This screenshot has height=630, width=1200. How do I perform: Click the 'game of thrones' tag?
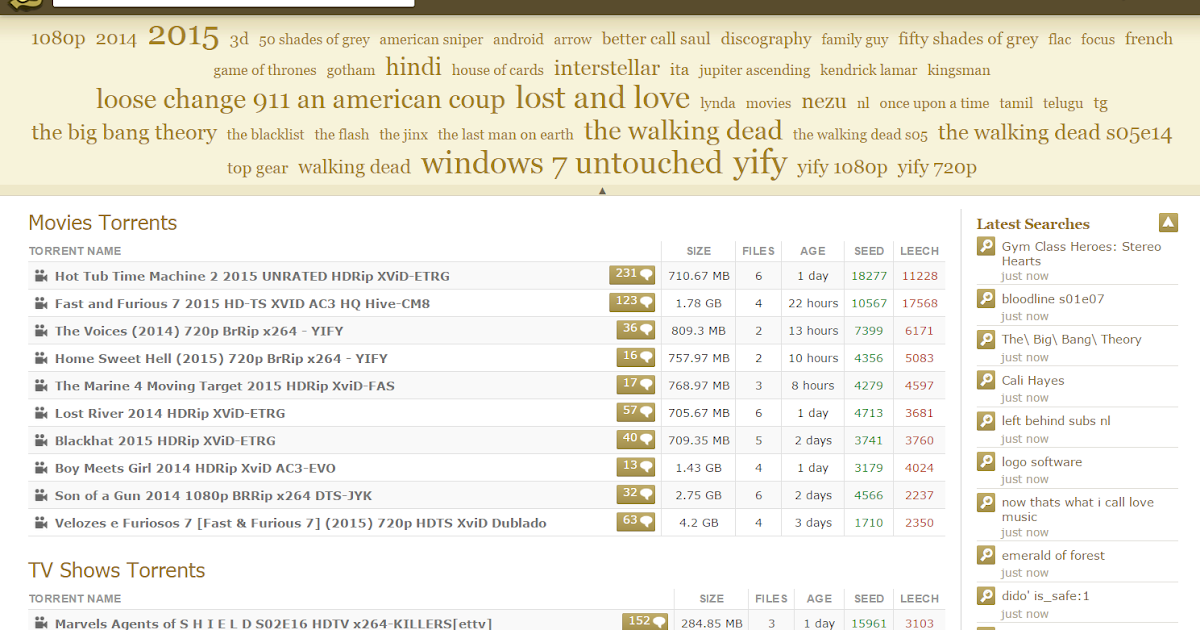point(265,70)
